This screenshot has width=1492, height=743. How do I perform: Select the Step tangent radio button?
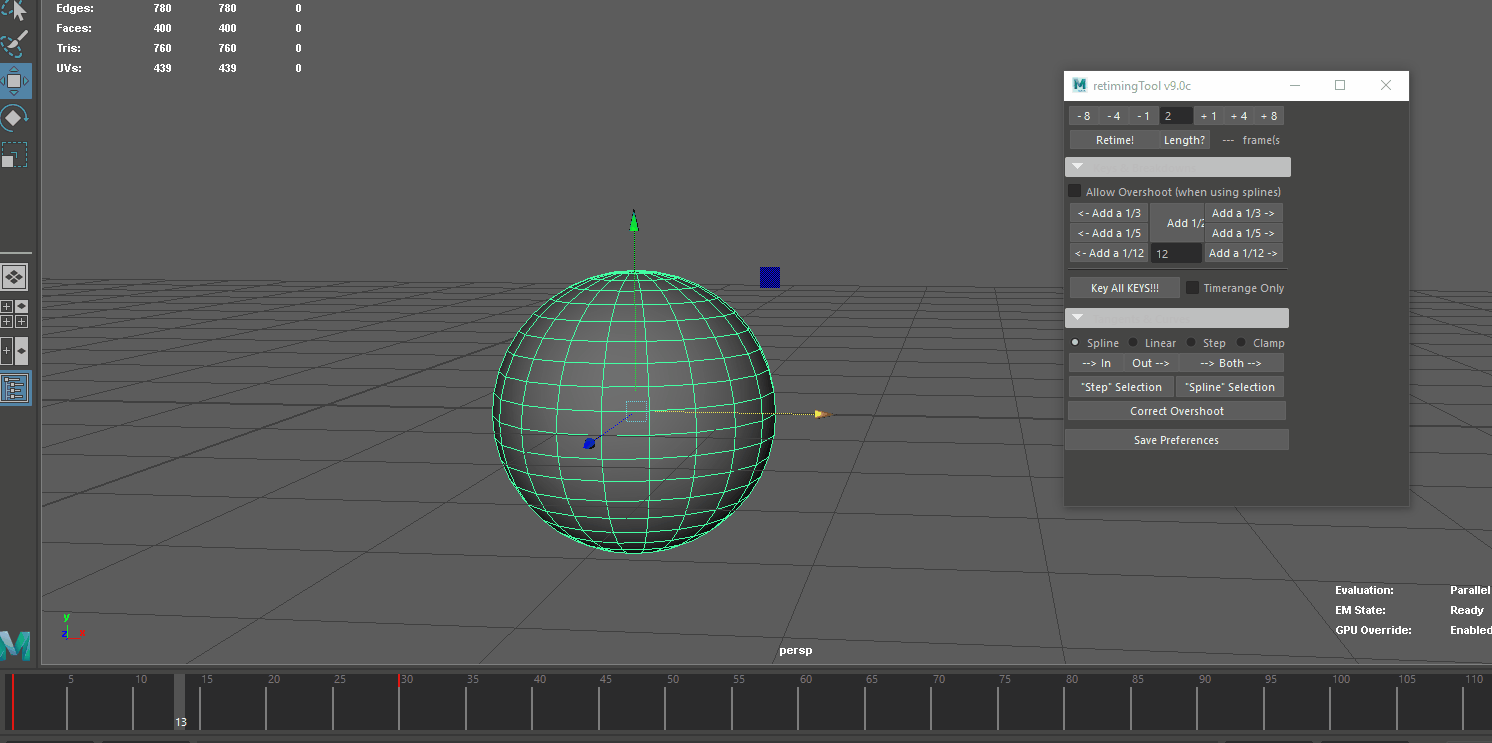1191,342
